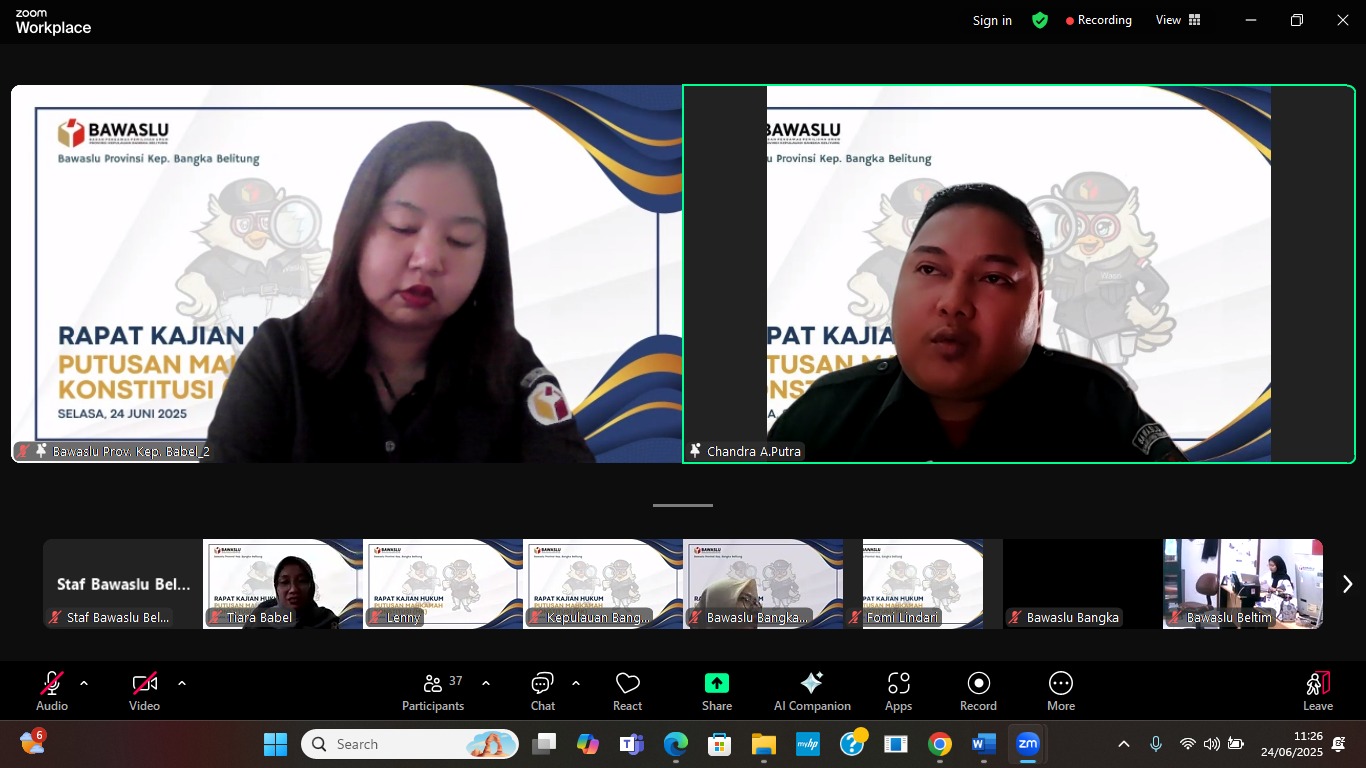Open the React reactions menu
Screen dimensions: 1366x768
click(x=627, y=690)
